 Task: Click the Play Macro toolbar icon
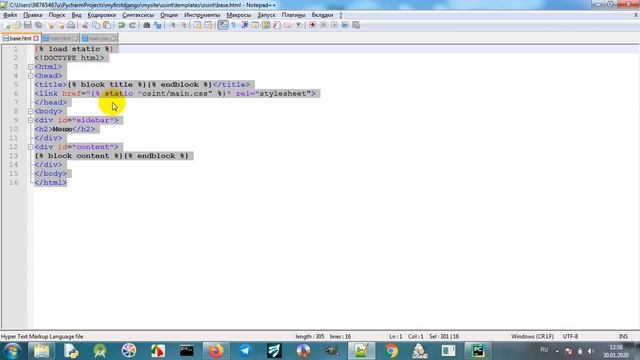334,25
